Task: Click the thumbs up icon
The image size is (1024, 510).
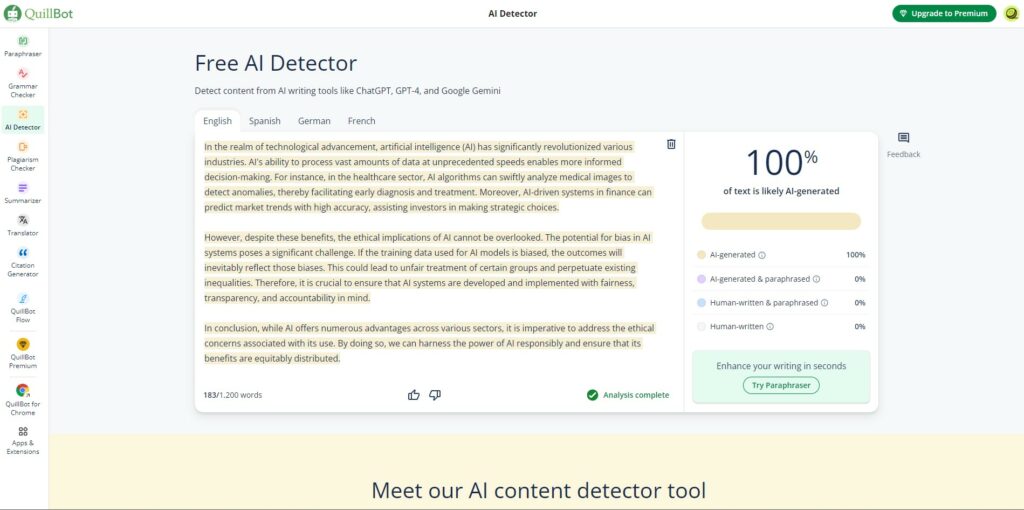Action: click(413, 395)
